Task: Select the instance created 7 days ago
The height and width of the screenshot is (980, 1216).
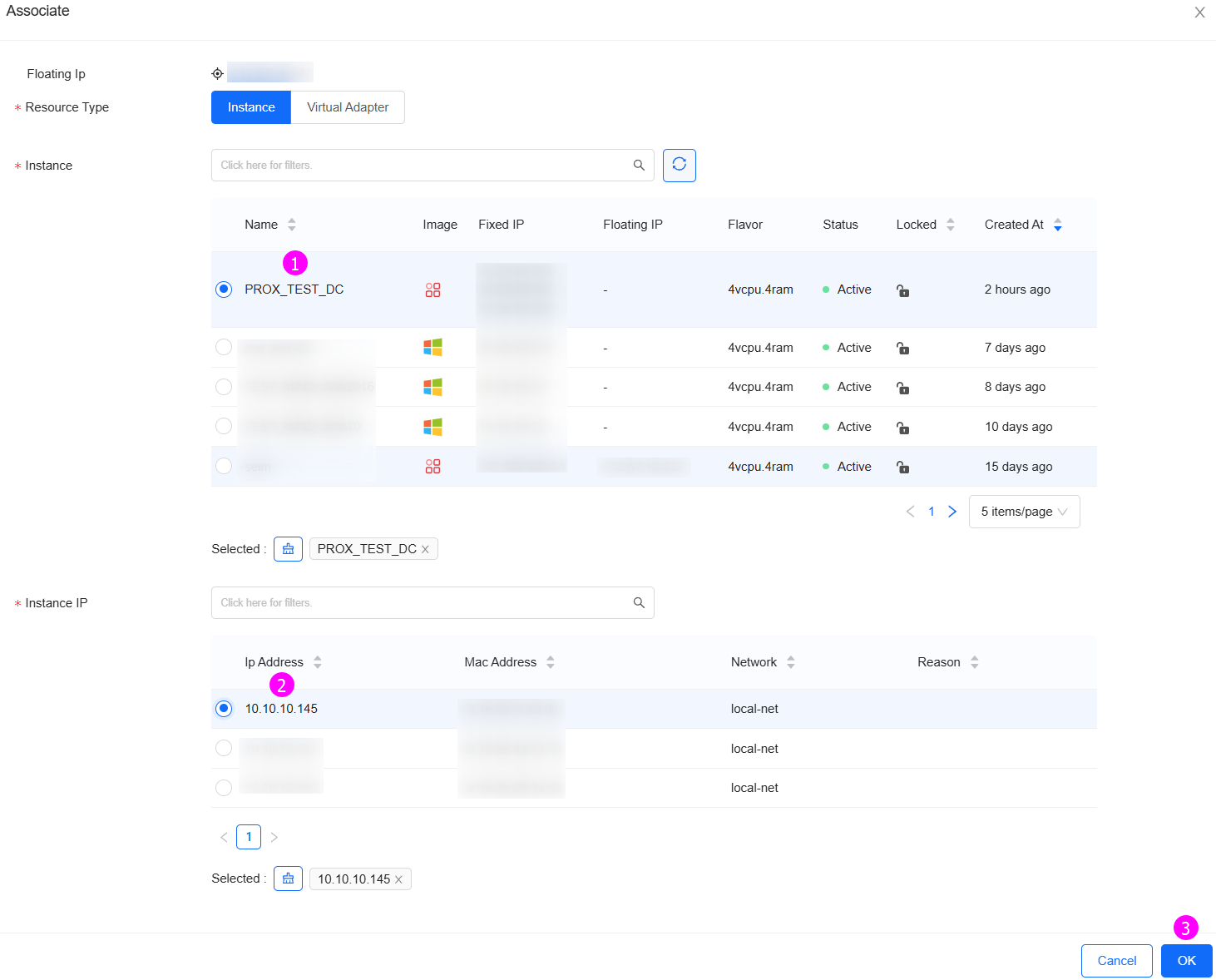Action: [x=224, y=347]
